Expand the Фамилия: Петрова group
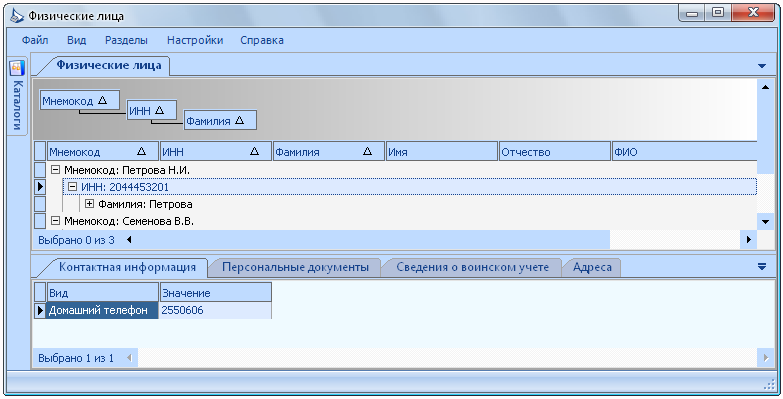The image size is (783, 399). tap(89, 204)
